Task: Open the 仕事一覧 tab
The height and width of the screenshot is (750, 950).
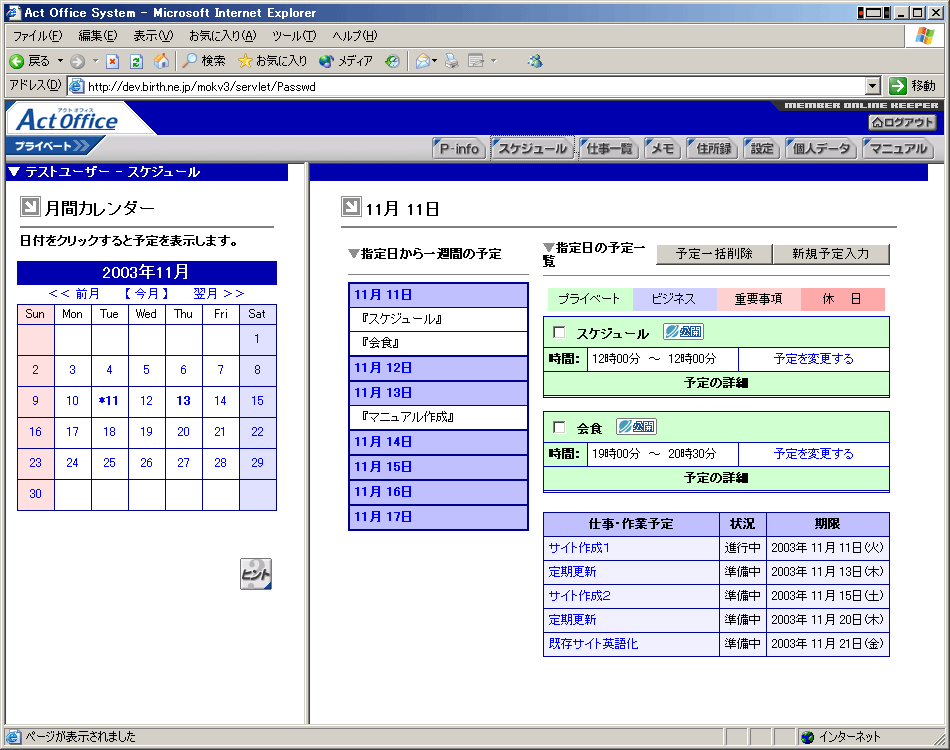Action: coord(609,149)
